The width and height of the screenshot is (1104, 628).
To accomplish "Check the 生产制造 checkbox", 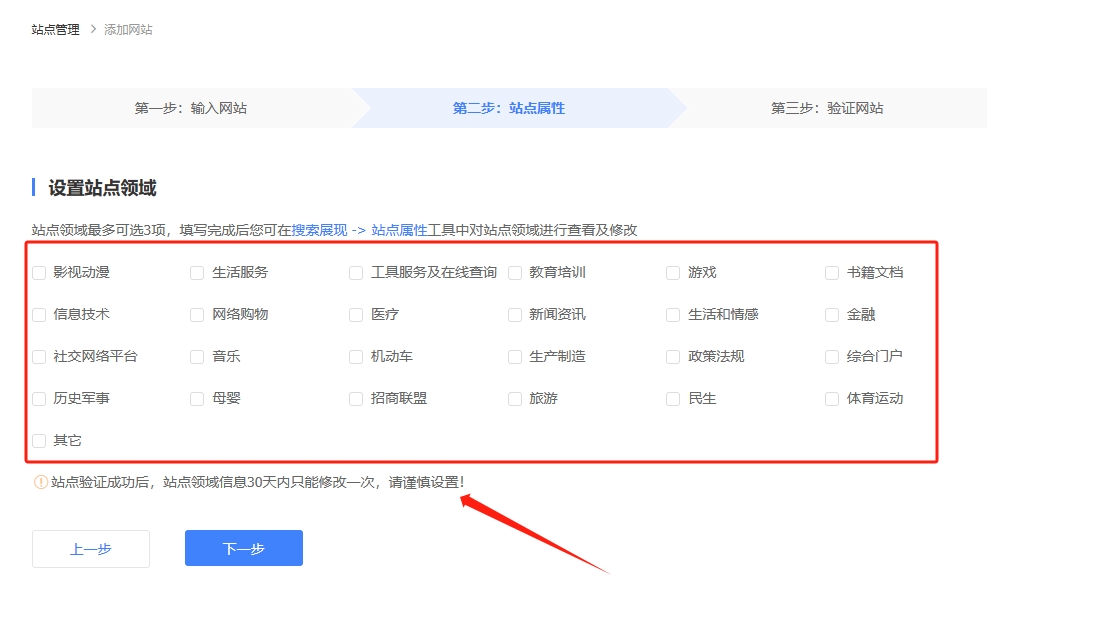I will click(515, 357).
